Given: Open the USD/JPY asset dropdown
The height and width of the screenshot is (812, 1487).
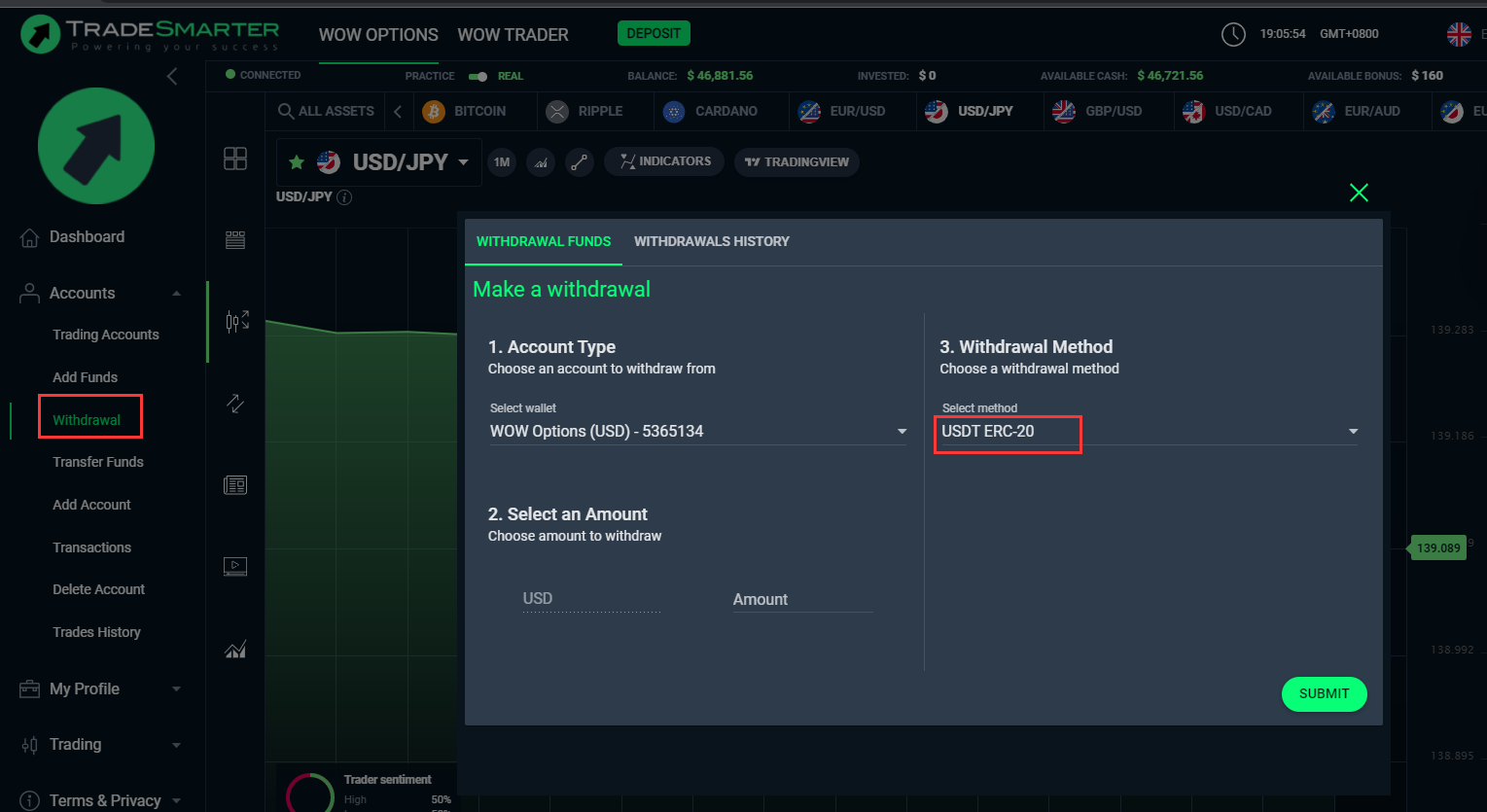Looking at the screenshot, I should coord(463,162).
